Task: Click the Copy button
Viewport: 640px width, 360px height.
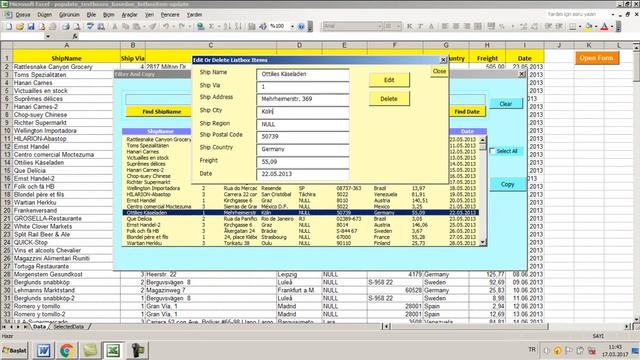Action: pyautogui.click(x=507, y=184)
